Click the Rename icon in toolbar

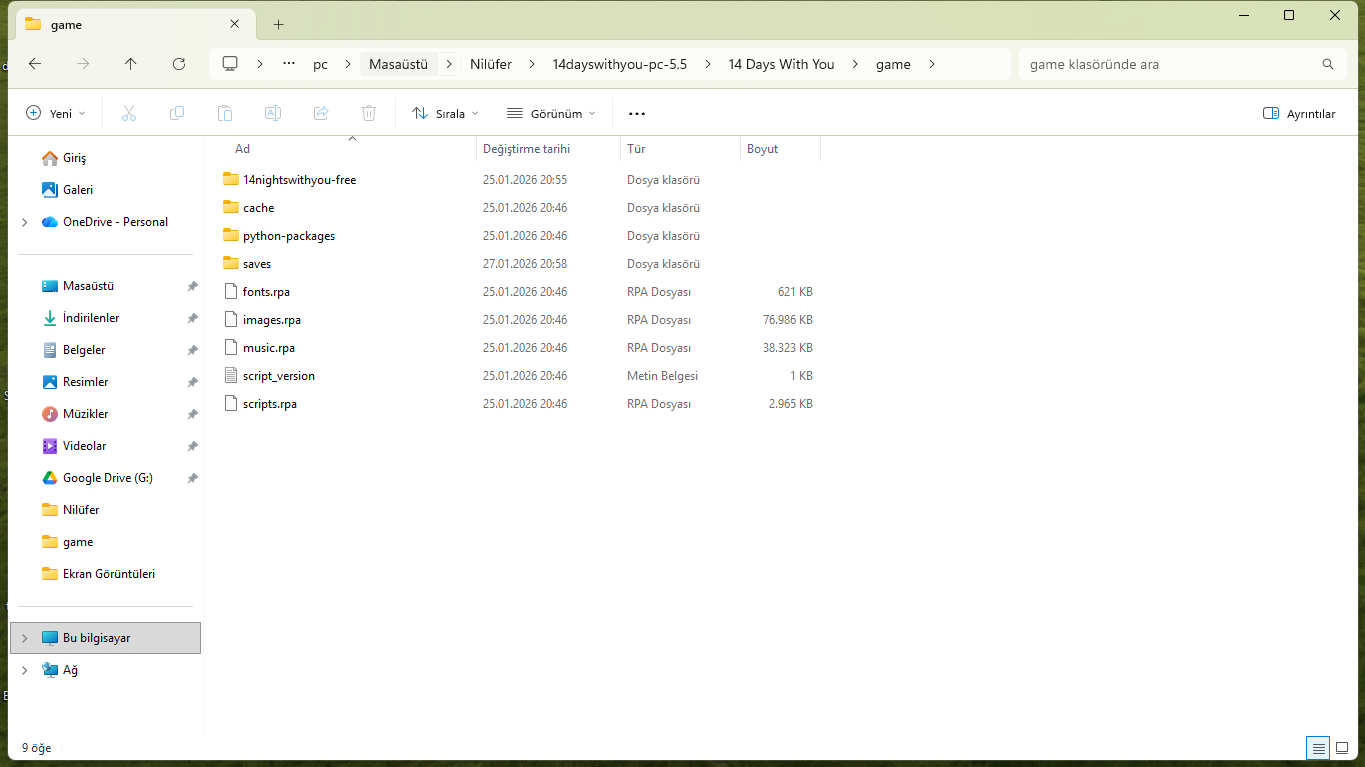[273, 113]
